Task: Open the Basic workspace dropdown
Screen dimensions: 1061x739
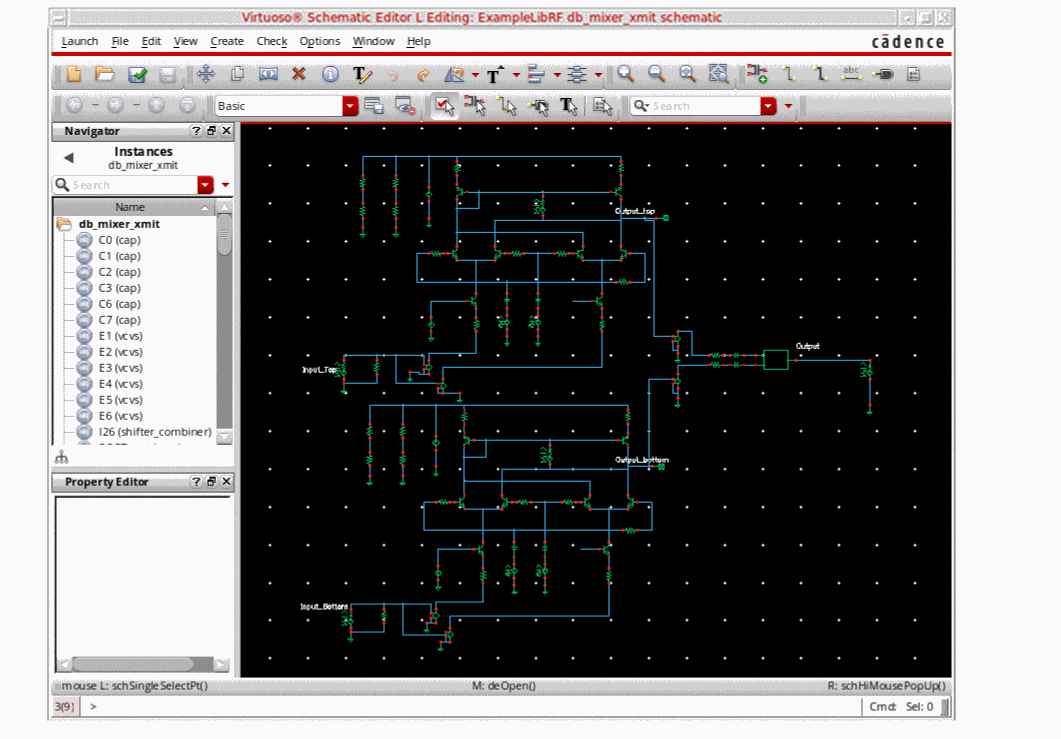Action: (x=350, y=106)
